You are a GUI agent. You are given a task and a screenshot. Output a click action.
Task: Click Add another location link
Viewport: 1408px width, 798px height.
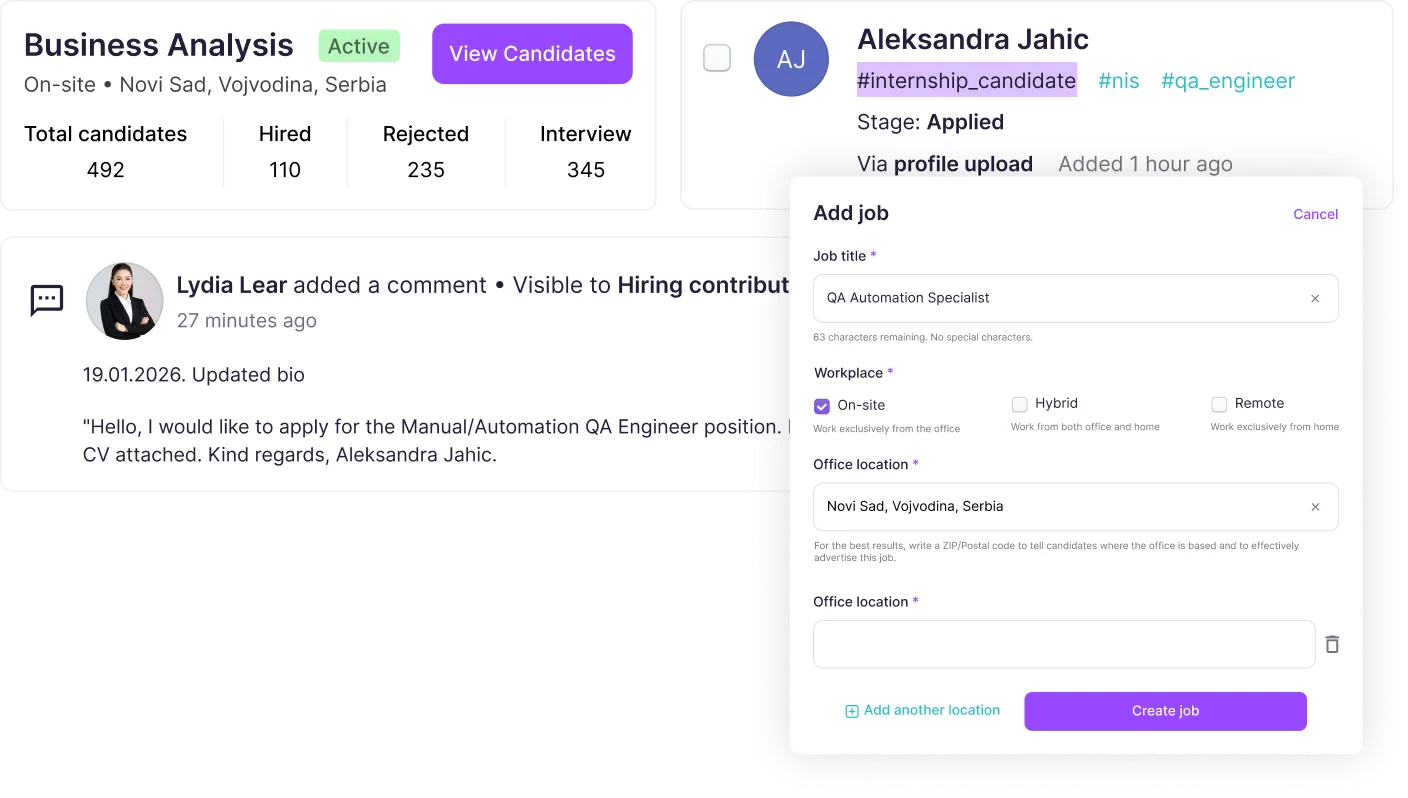tap(932, 710)
